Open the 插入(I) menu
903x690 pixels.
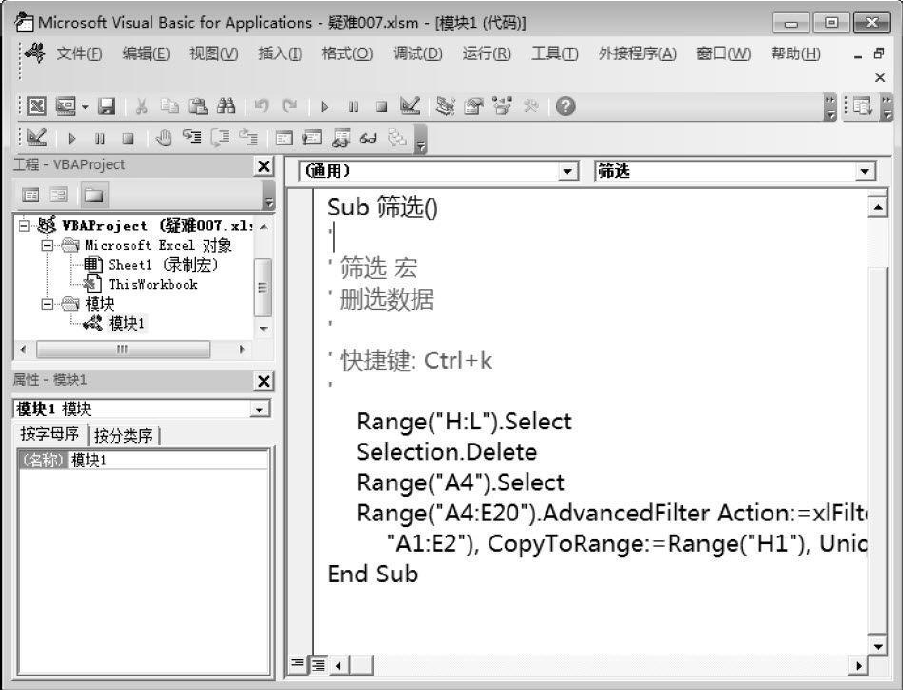tap(280, 54)
